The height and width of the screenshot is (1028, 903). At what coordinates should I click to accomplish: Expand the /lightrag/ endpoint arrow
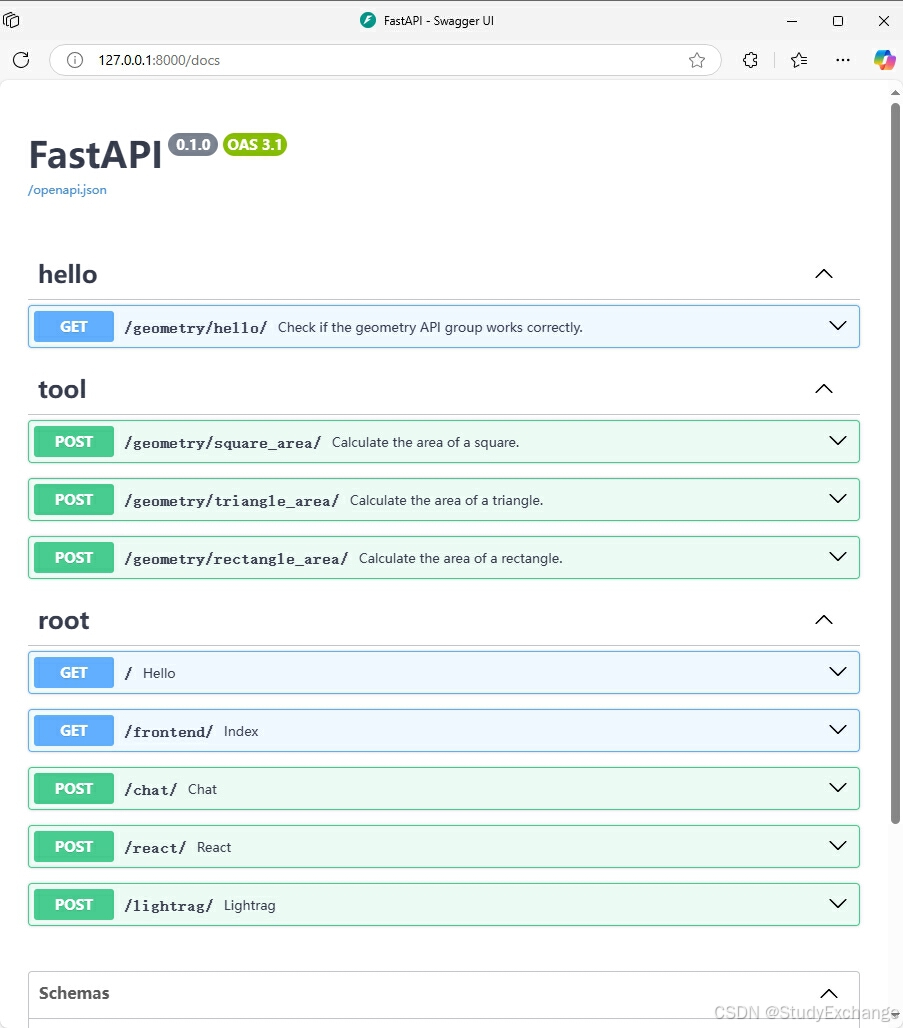click(837, 903)
